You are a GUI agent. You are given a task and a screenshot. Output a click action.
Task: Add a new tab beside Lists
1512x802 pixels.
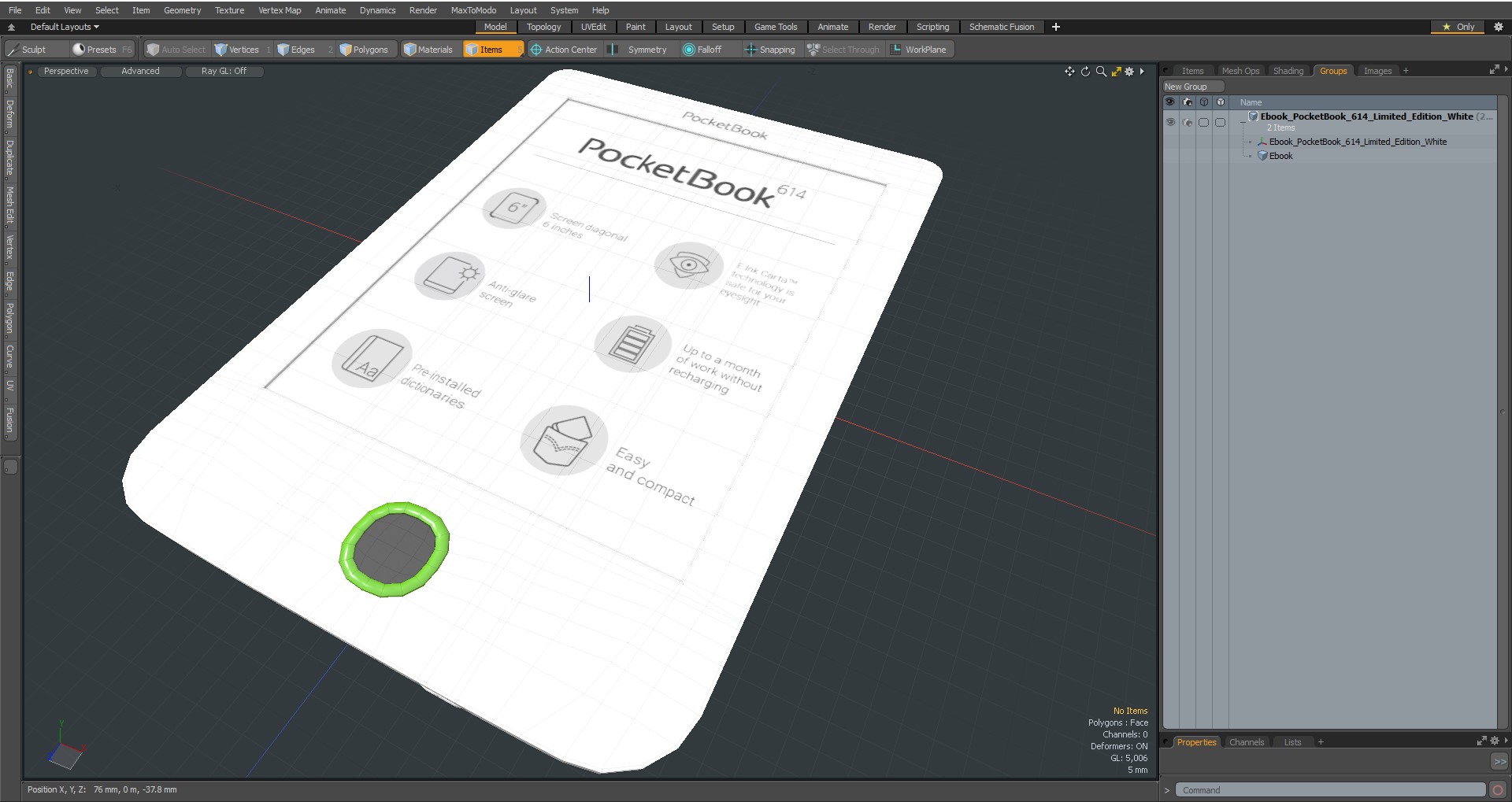point(1321,742)
